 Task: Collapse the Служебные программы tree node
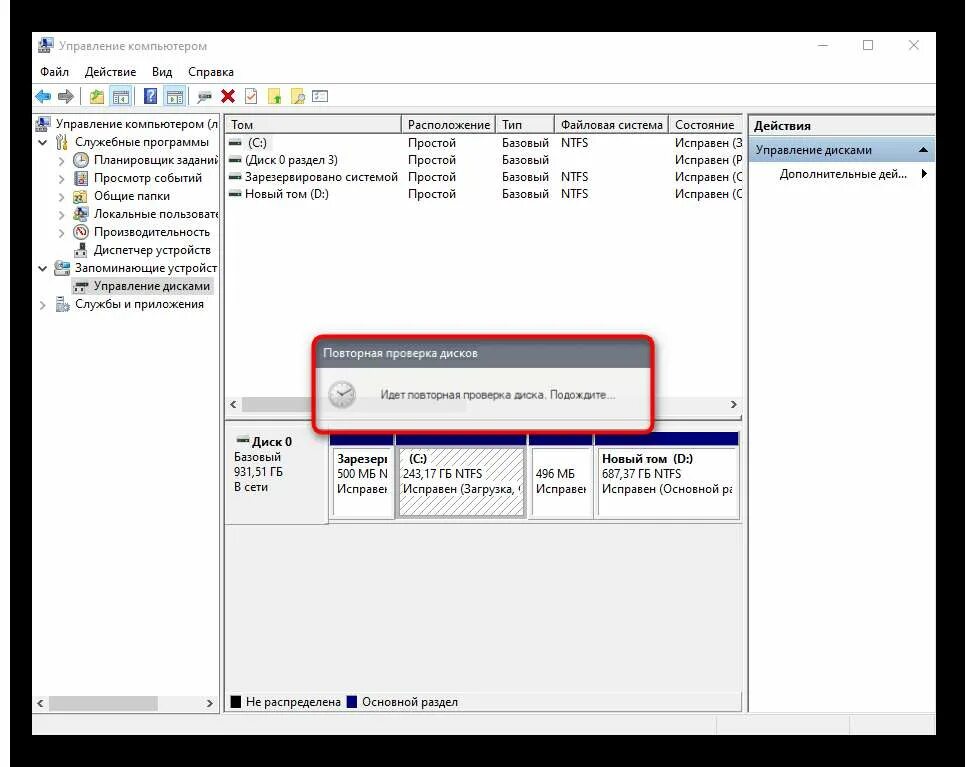[x=43, y=143]
